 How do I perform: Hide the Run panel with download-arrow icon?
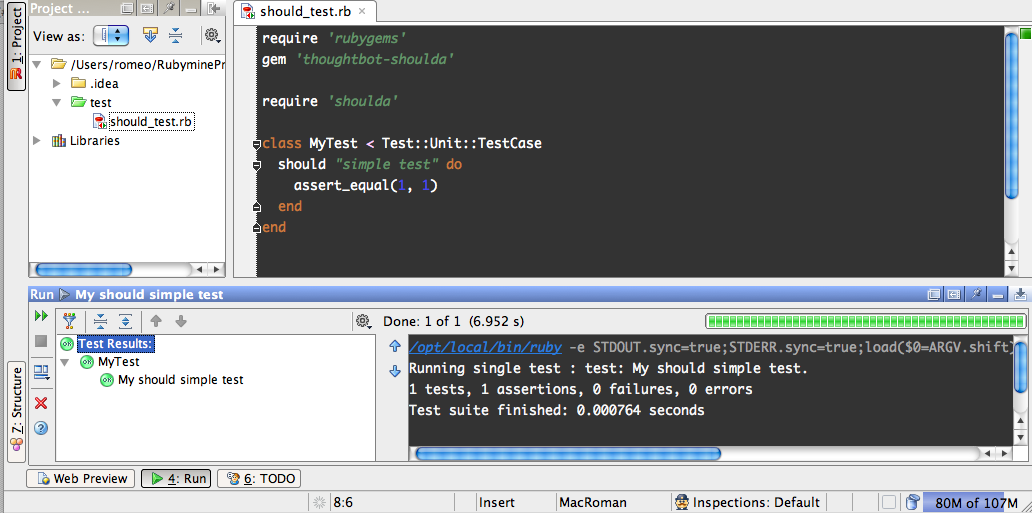[1021, 294]
